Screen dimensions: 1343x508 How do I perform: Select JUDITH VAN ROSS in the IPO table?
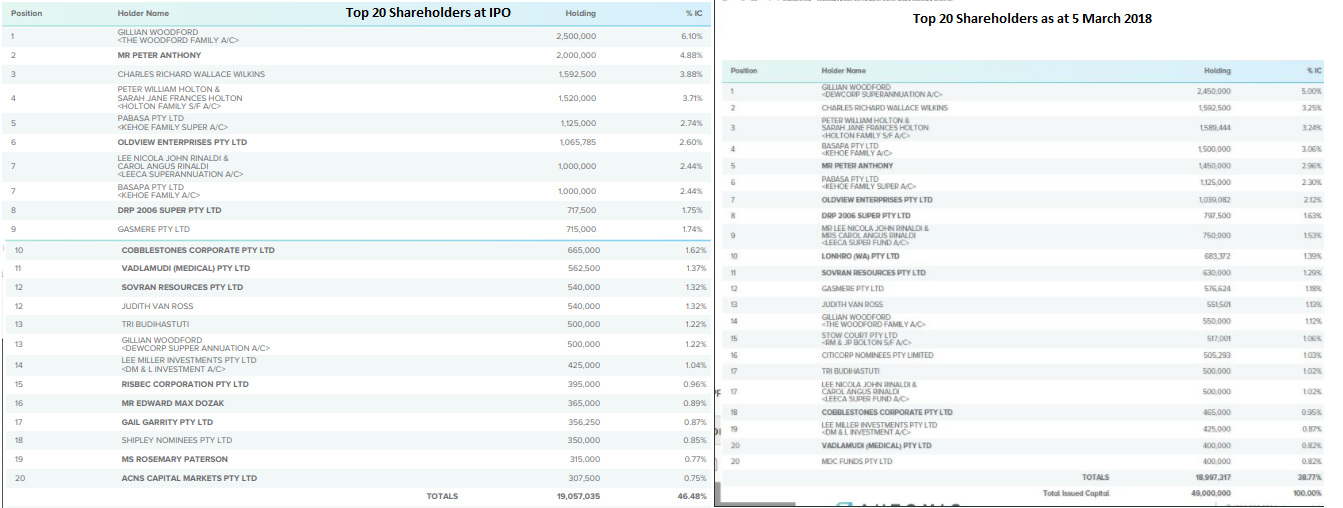(157, 306)
